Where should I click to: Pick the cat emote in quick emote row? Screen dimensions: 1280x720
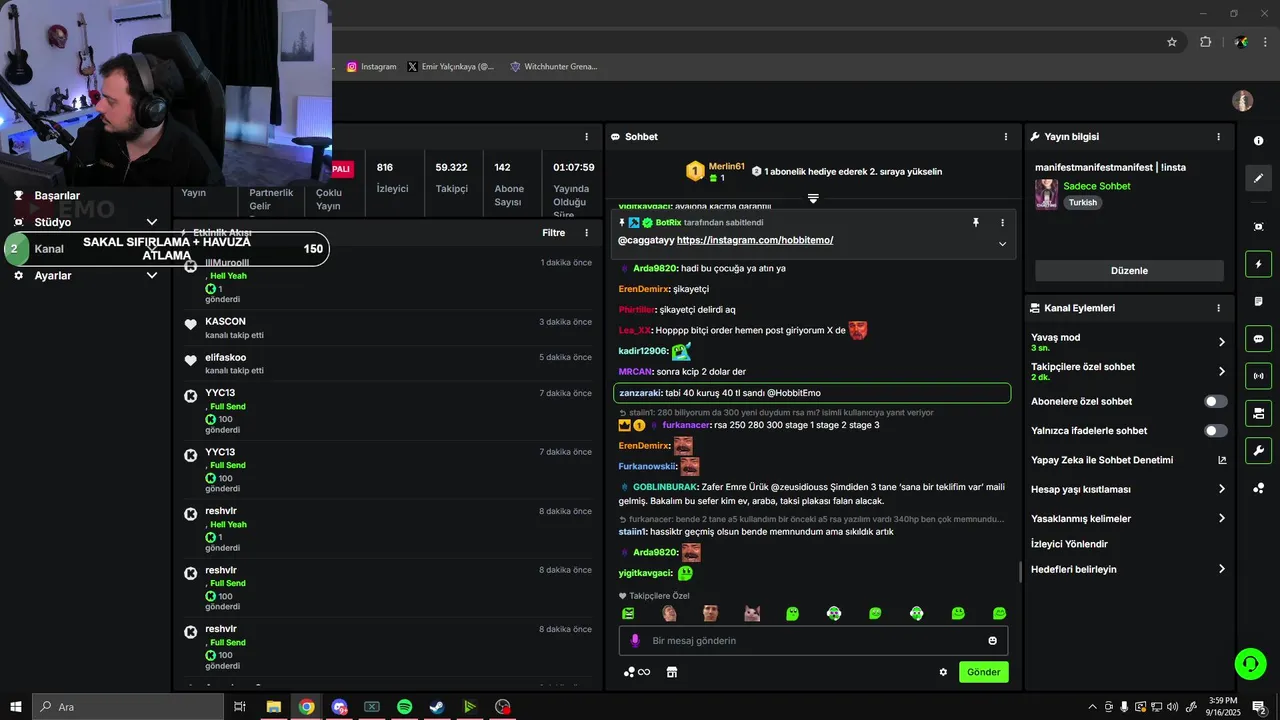point(752,613)
